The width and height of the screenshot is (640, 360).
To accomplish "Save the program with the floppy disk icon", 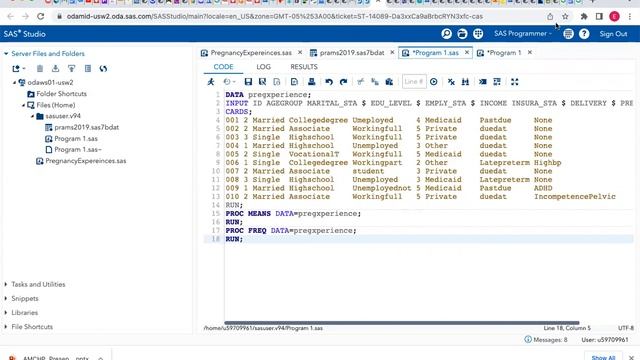I will (x=248, y=82).
